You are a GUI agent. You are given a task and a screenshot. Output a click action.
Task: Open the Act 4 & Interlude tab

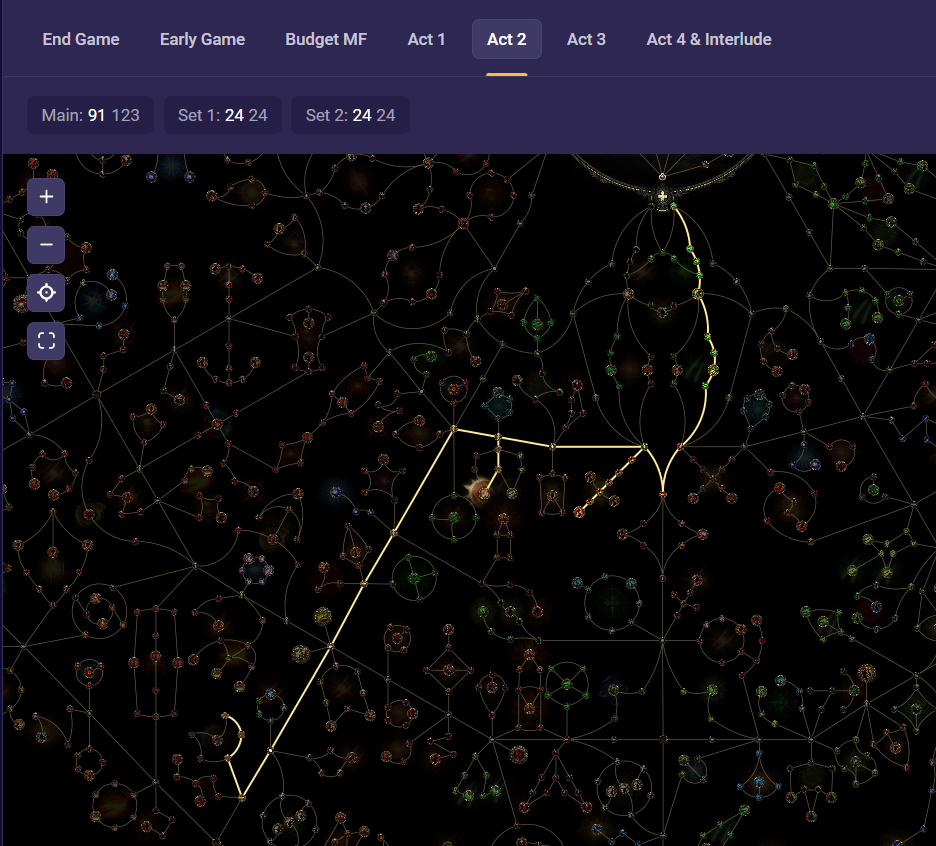pyautogui.click(x=708, y=39)
